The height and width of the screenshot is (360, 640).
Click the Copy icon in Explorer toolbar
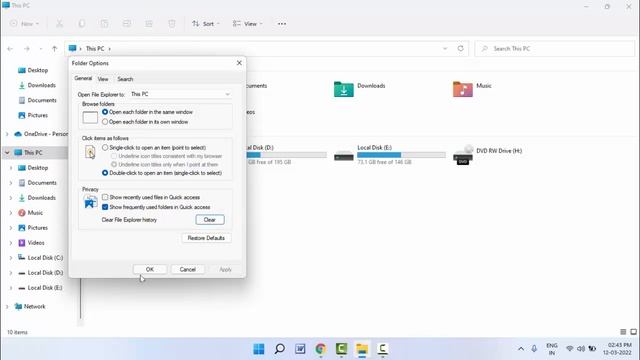[x=82, y=24]
